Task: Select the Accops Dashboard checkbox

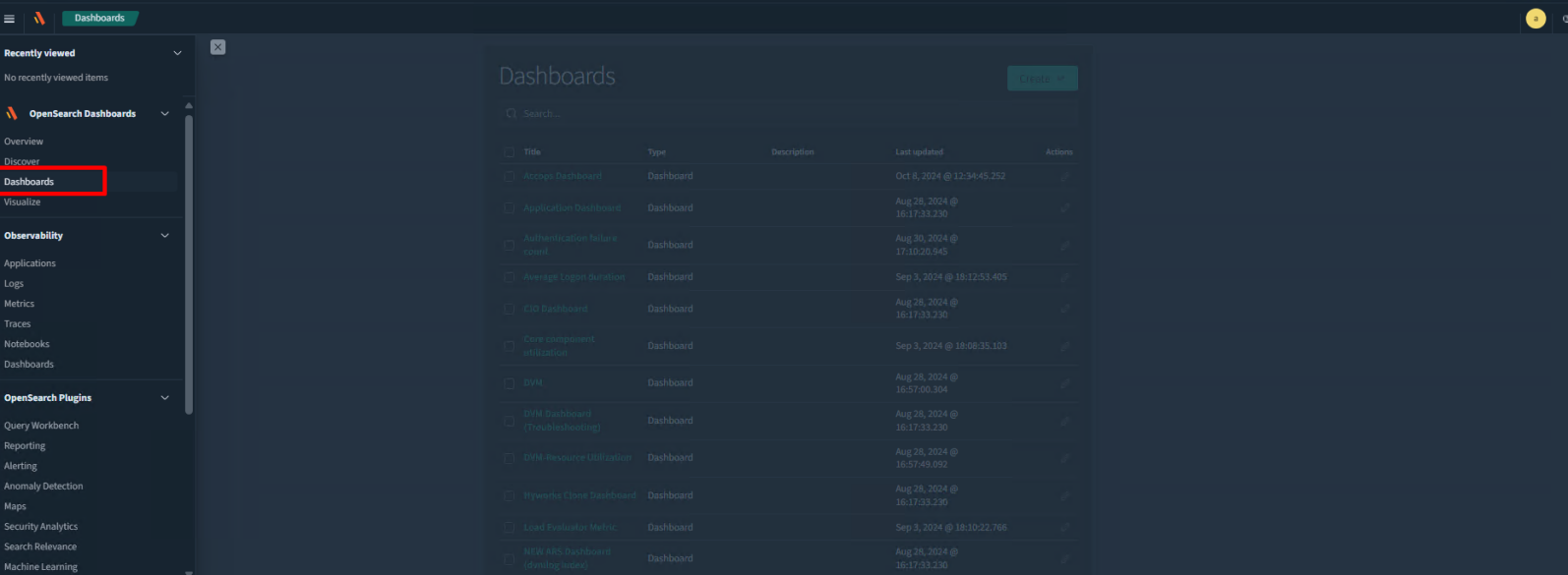Action: click(x=509, y=177)
